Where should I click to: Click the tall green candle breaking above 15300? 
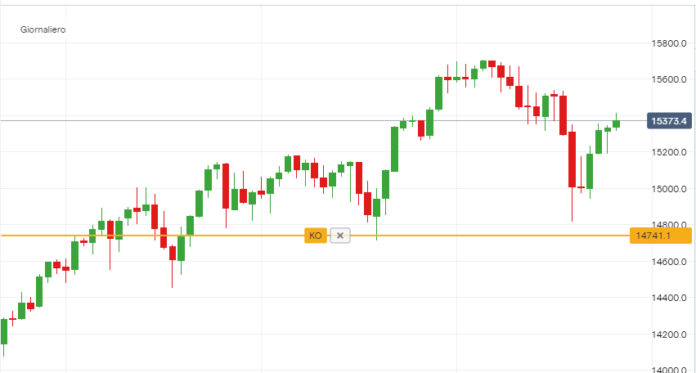[x=394, y=149]
